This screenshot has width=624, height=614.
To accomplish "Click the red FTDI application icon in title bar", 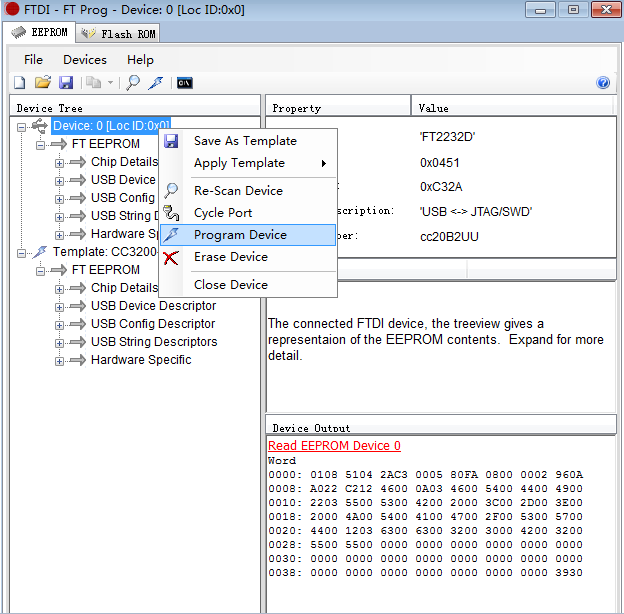I will click(x=12, y=9).
